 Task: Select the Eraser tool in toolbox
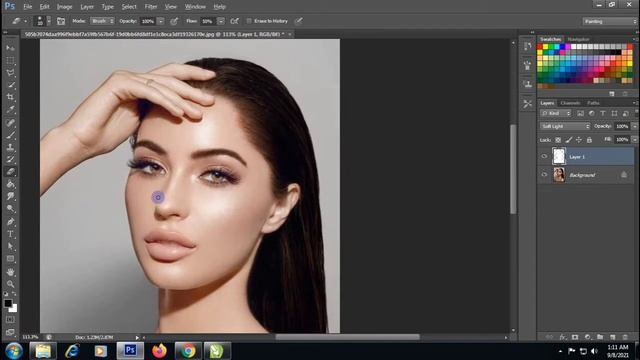[10, 172]
